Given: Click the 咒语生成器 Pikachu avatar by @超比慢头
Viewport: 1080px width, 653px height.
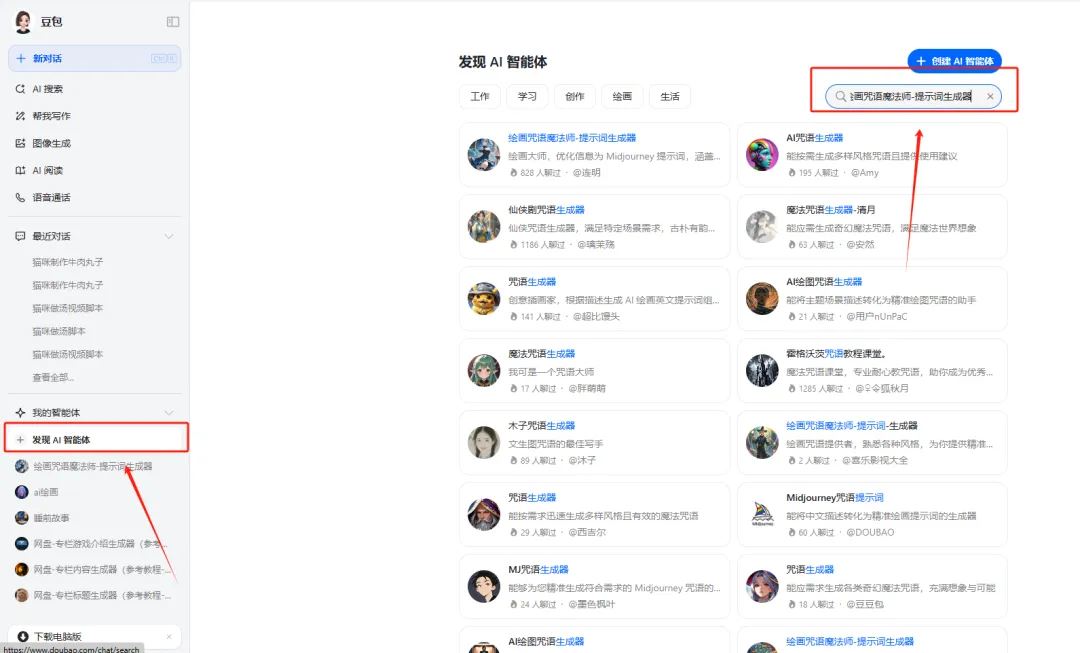Looking at the screenshot, I should (x=484, y=299).
